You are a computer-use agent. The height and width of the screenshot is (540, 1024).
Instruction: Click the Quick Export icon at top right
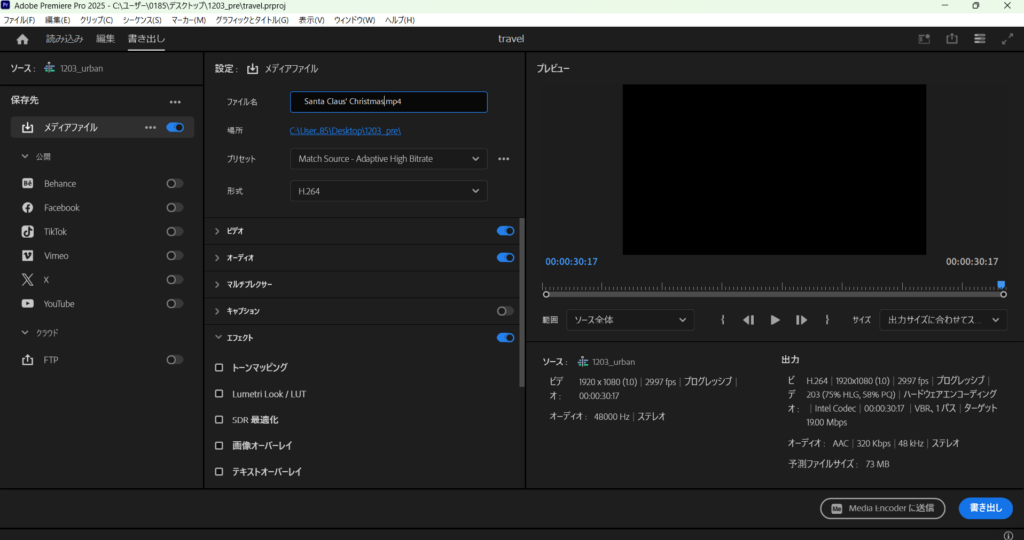pos(952,39)
